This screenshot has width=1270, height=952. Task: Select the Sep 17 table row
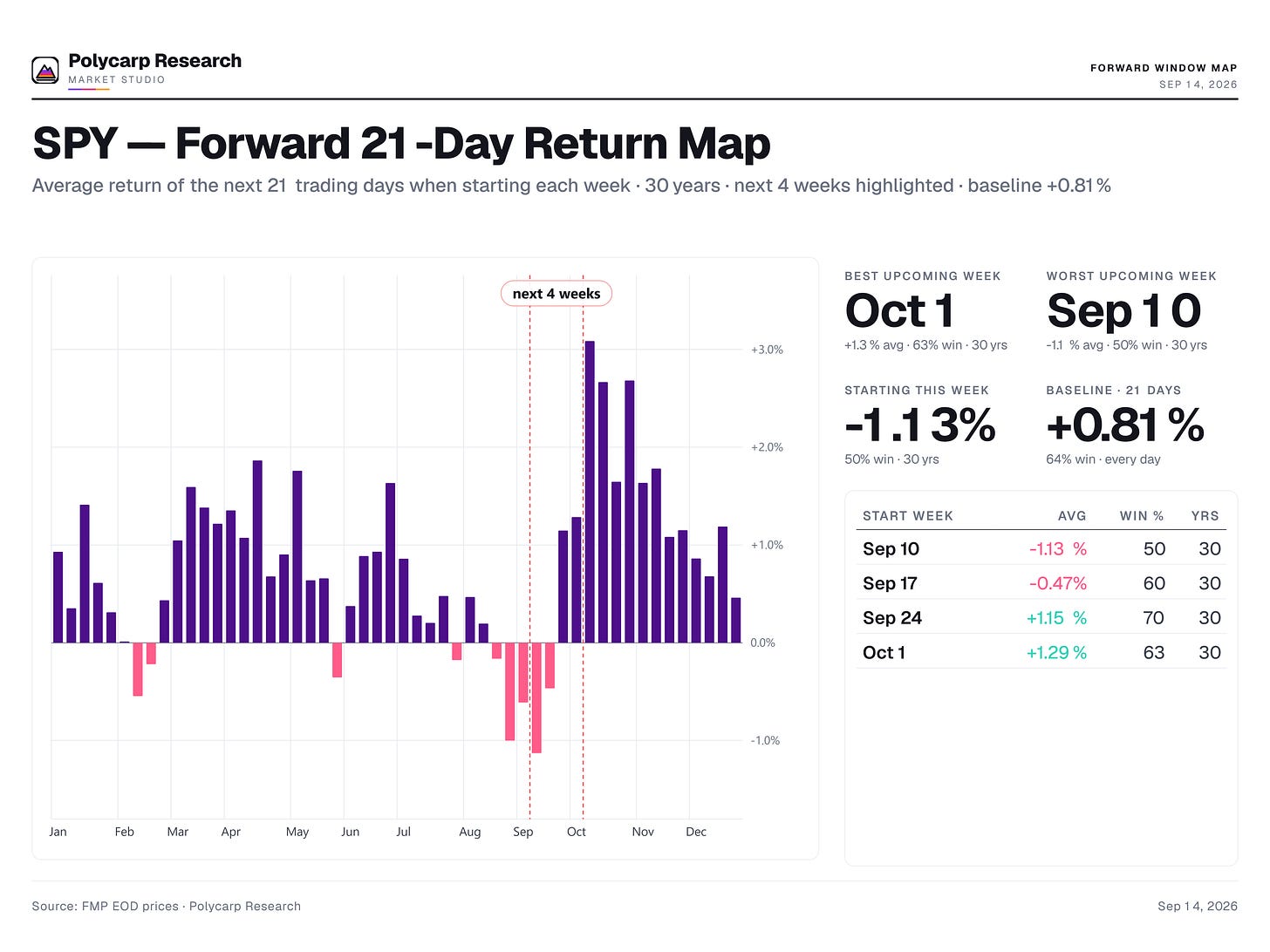[x=1041, y=583]
